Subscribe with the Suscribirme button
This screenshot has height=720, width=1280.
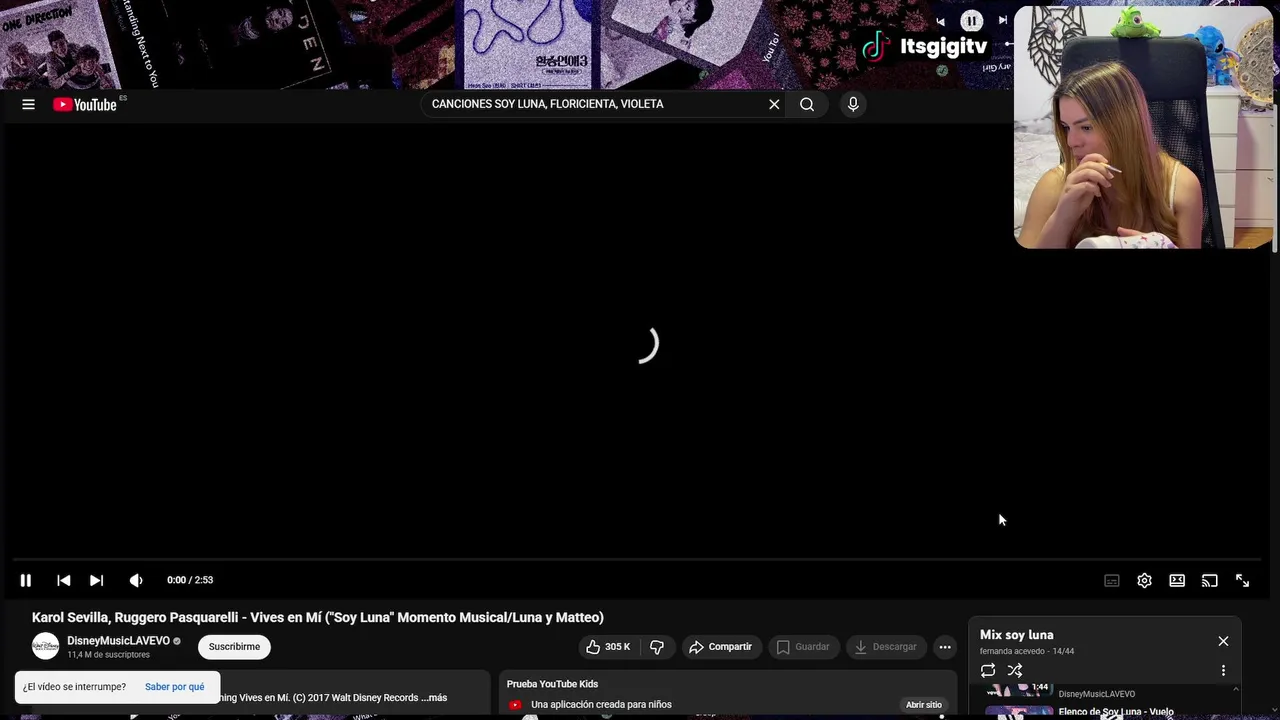(234, 647)
